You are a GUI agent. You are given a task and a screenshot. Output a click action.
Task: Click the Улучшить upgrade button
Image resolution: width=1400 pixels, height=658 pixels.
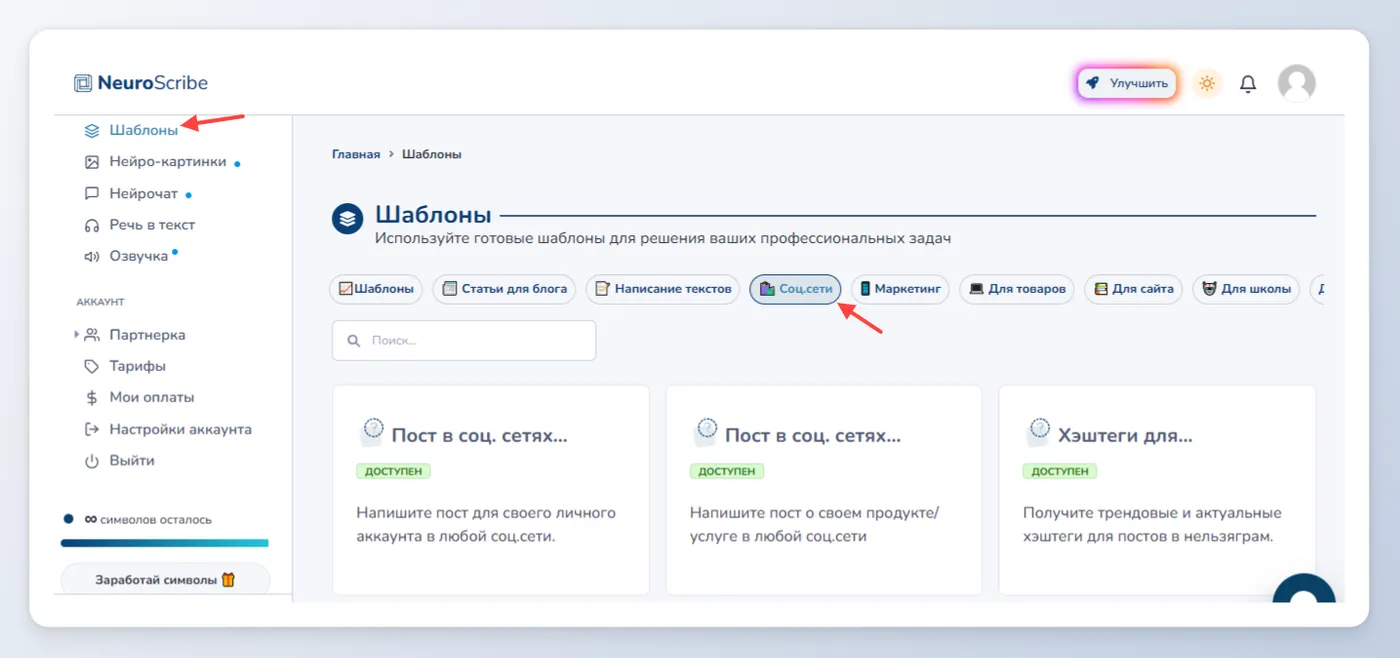(1127, 83)
